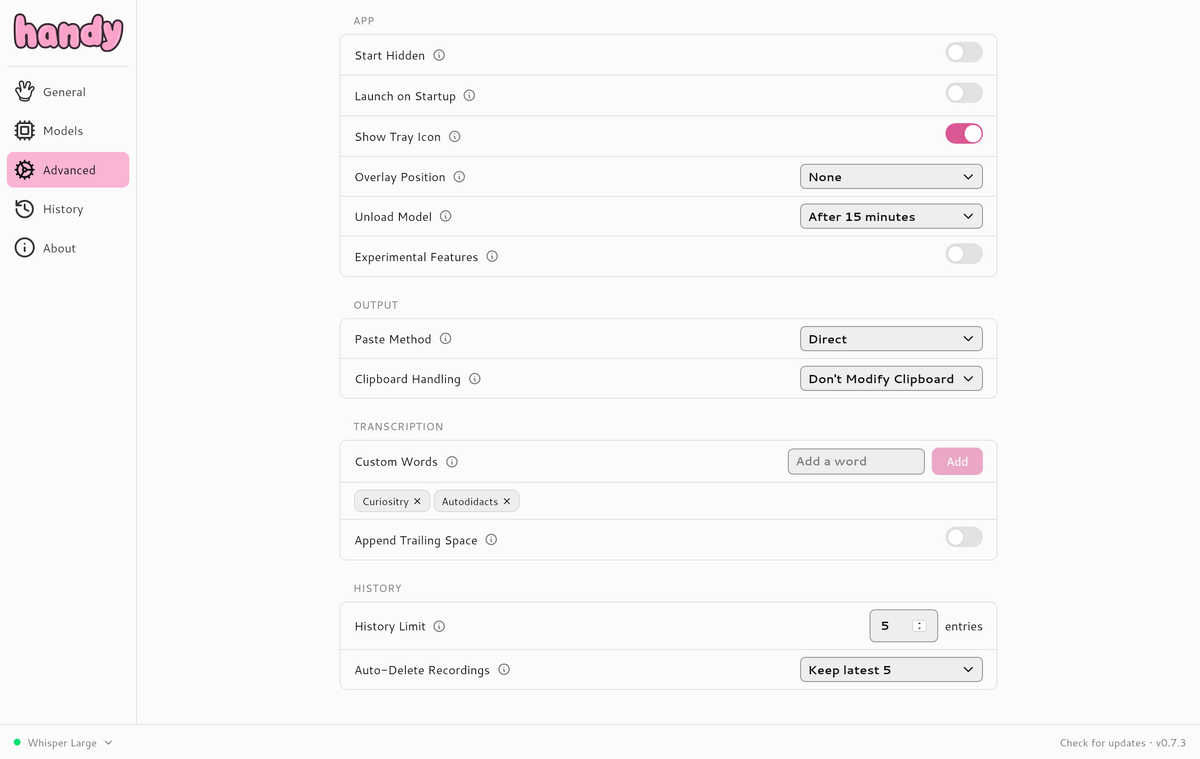Expand the Unload Model dropdown
This screenshot has width=1200, height=759.
[x=890, y=217]
